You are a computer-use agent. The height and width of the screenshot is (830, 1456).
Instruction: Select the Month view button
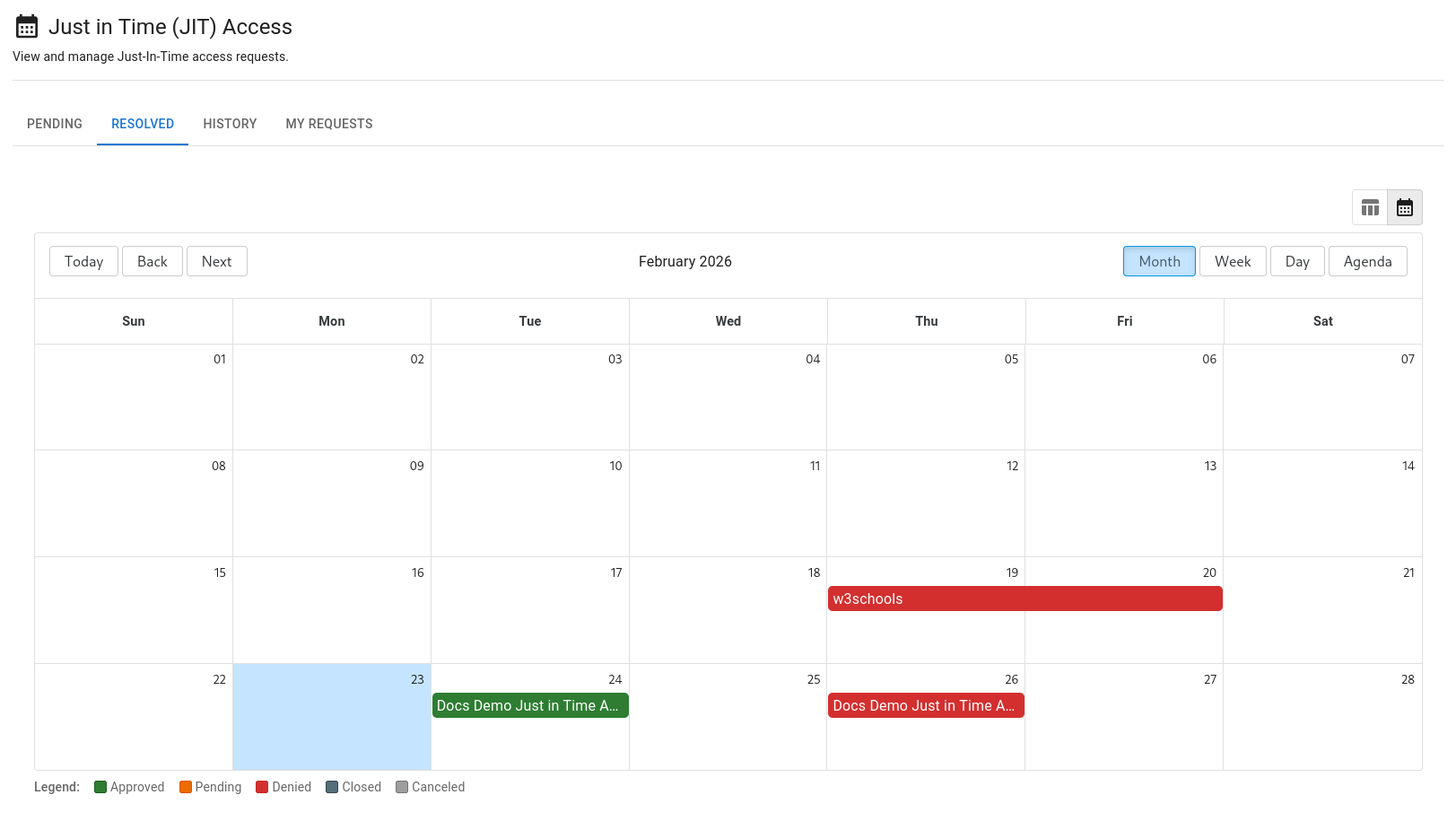(x=1159, y=261)
